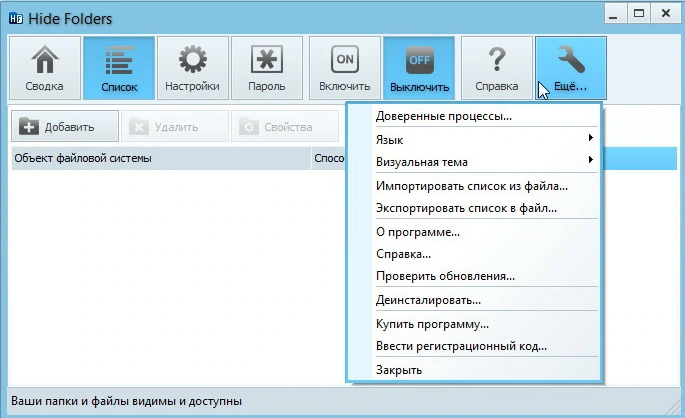
Task: Click Объект файловой системы column header
Action: [161, 158]
